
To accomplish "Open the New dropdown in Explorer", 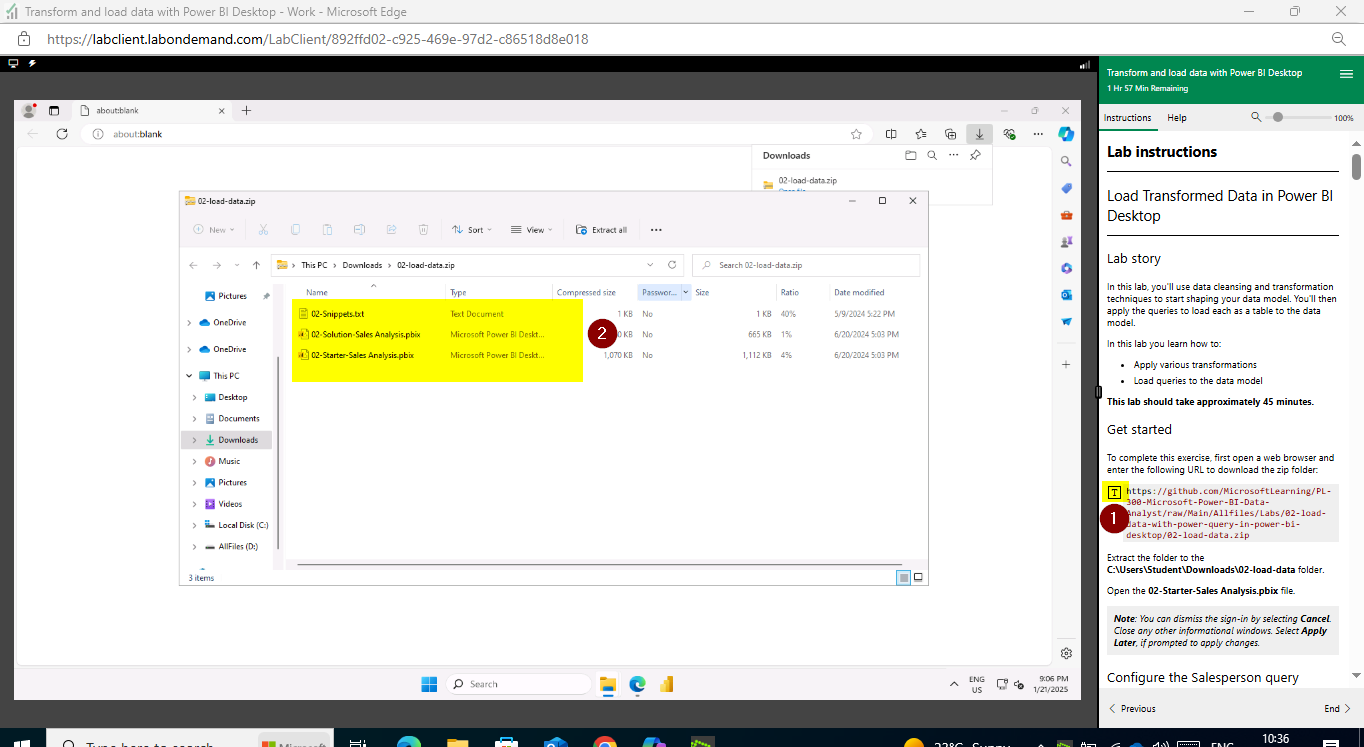I will pyautogui.click(x=215, y=230).
